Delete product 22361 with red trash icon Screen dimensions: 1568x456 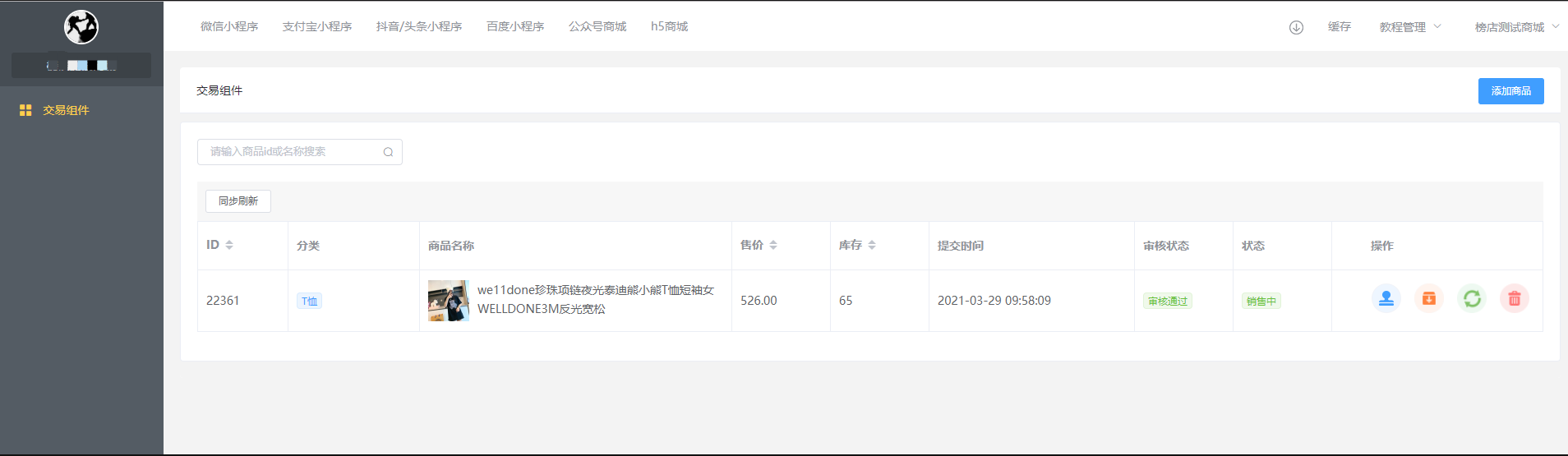click(x=1515, y=298)
